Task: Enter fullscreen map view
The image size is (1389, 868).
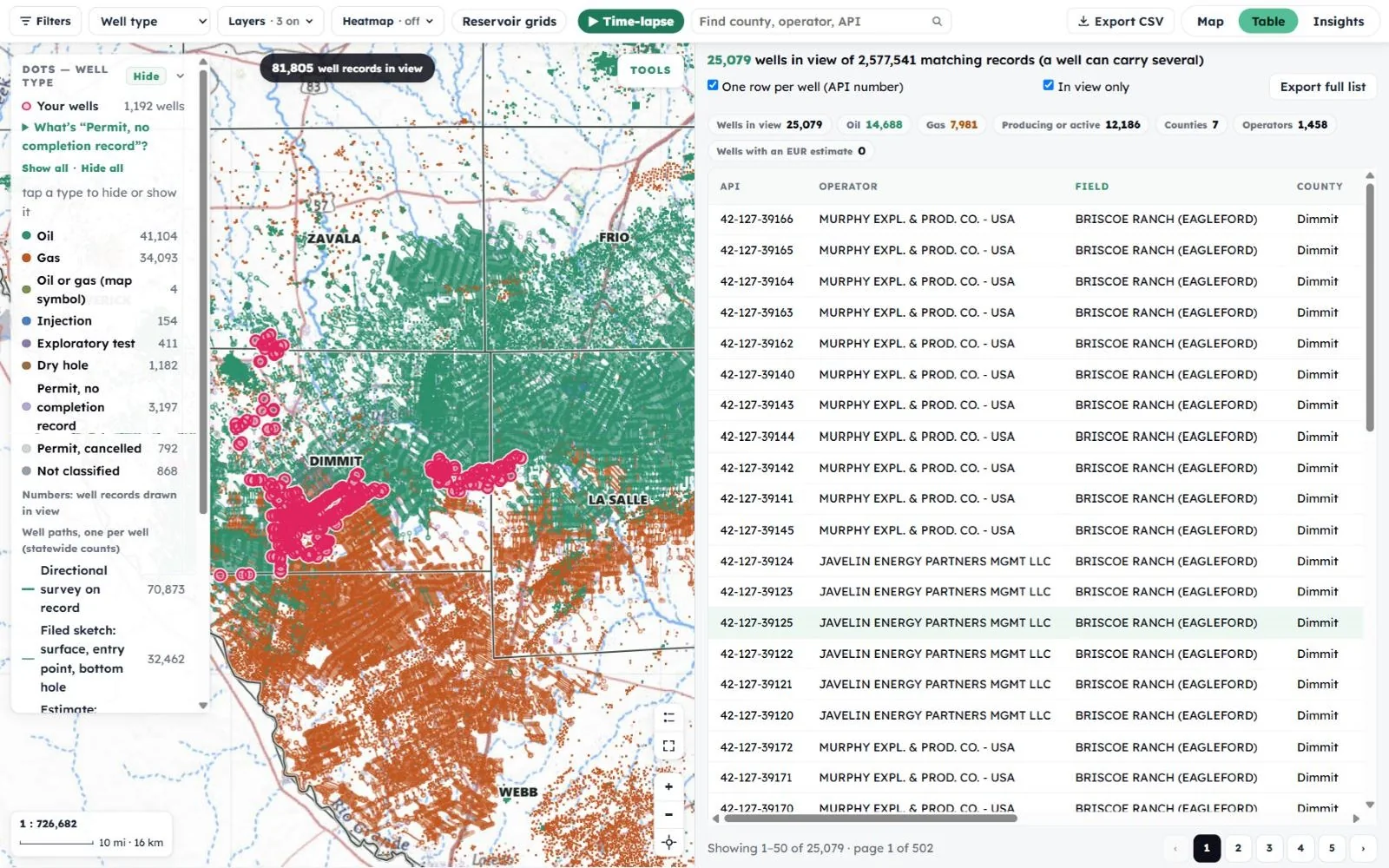Action: (668, 746)
